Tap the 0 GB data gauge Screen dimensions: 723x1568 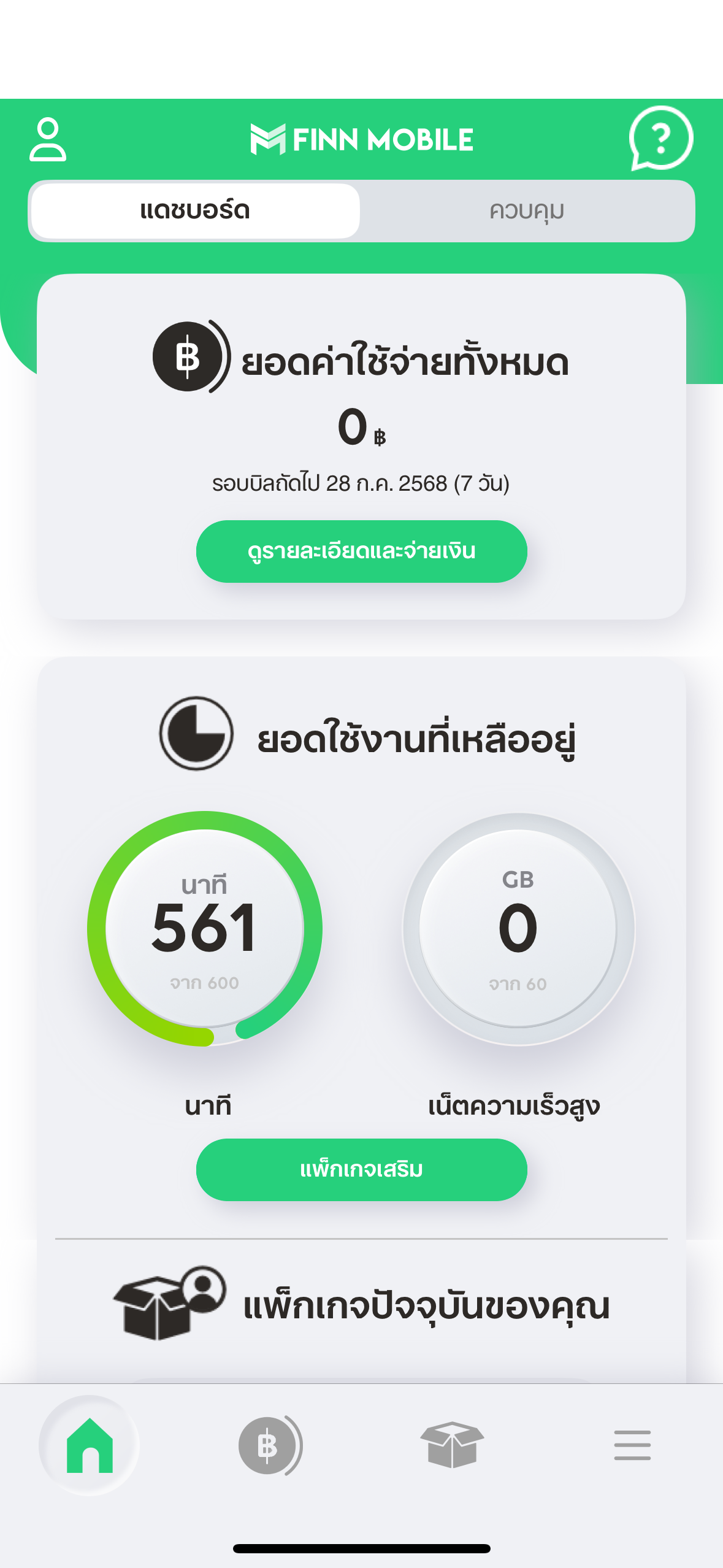pos(518,929)
